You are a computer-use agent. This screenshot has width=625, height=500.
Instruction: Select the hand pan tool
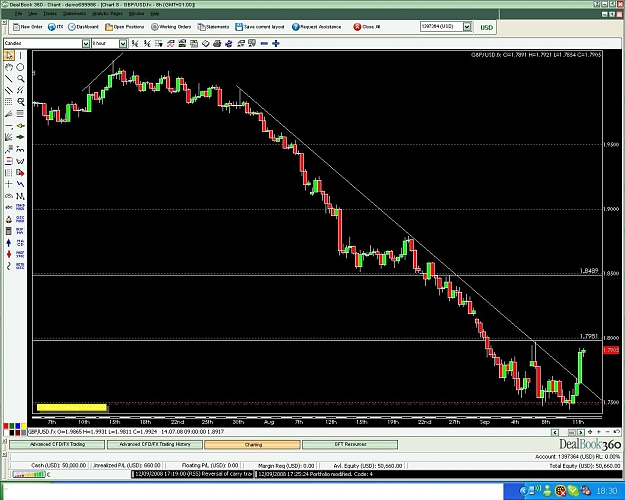[x=9, y=67]
